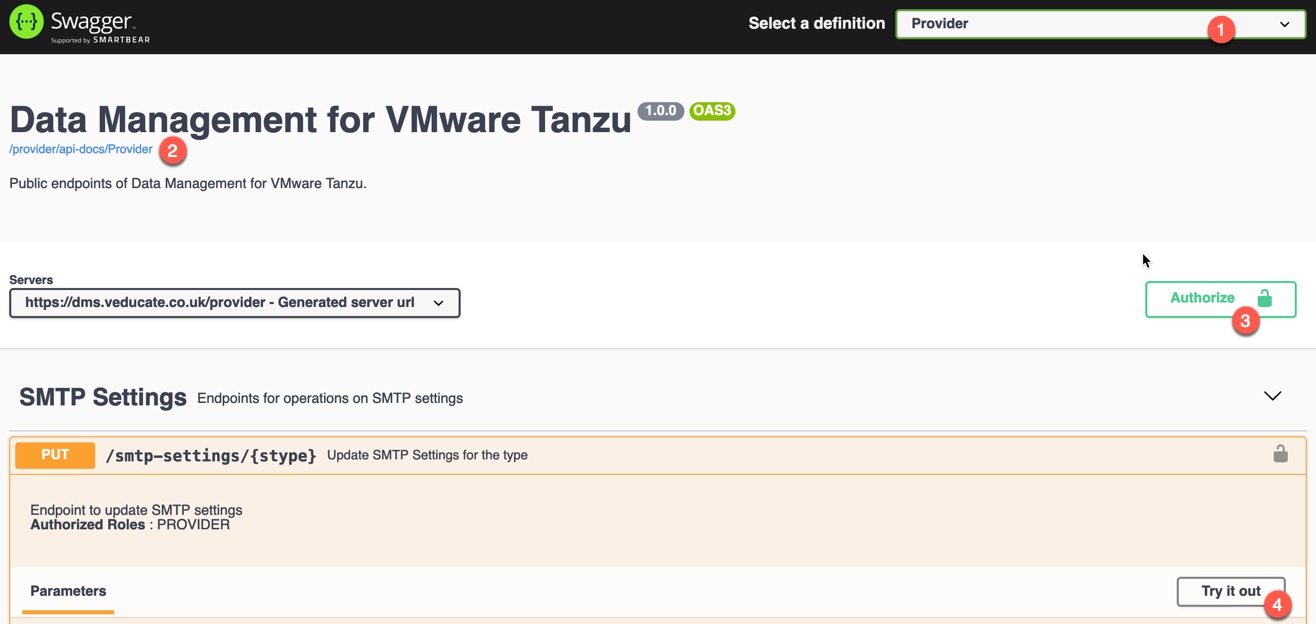Screen dimensions: 1316x624
Task: Click the 1.0.0 version badge
Action: click(x=661, y=111)
